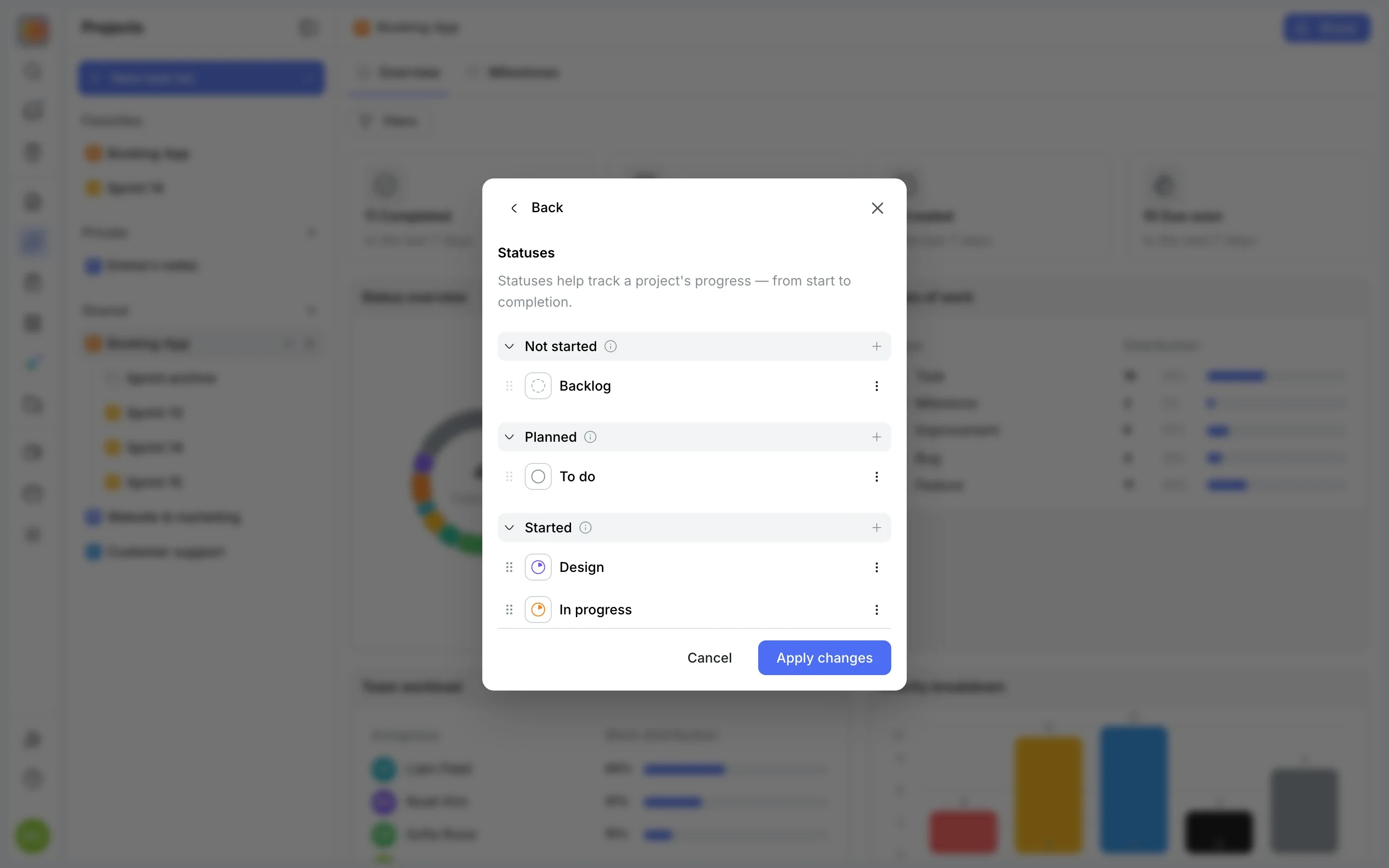Click Cancel to discard changes
1389x868 pixels.
click(709, 658)
